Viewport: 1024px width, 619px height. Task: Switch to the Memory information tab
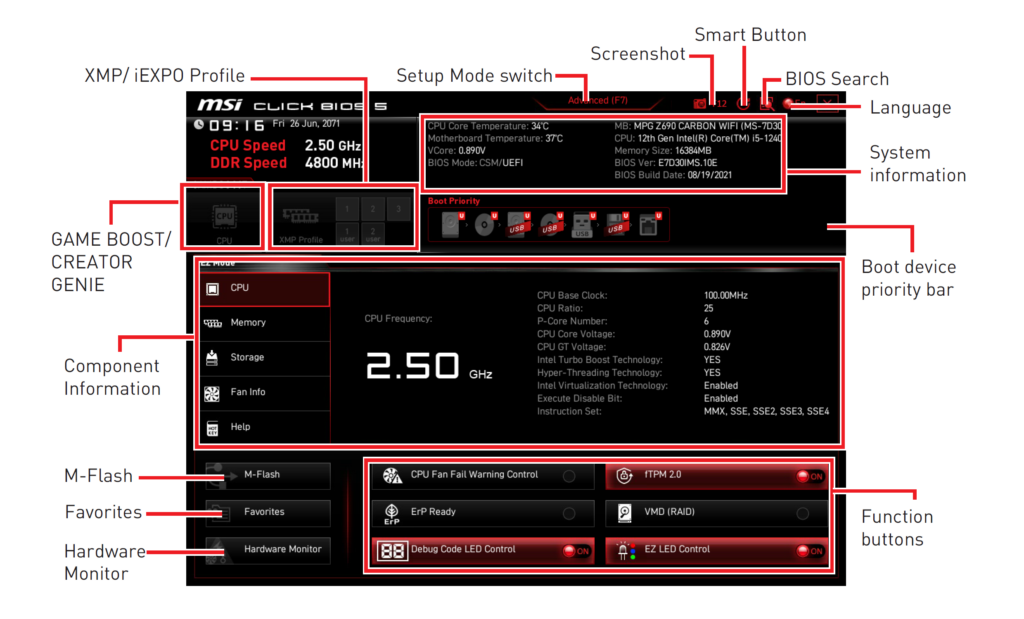264,323
